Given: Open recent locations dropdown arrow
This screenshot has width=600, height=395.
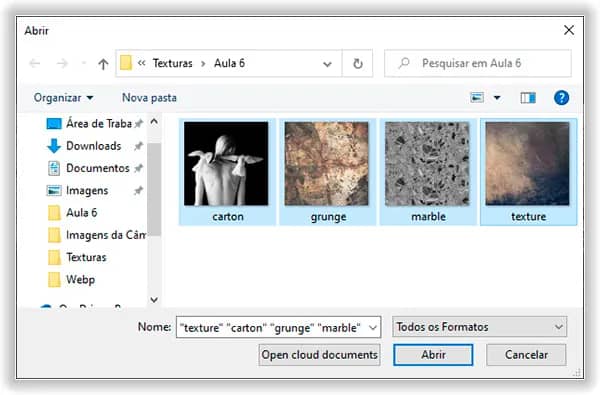Looking at the screenshot, I should pos(84,64).
